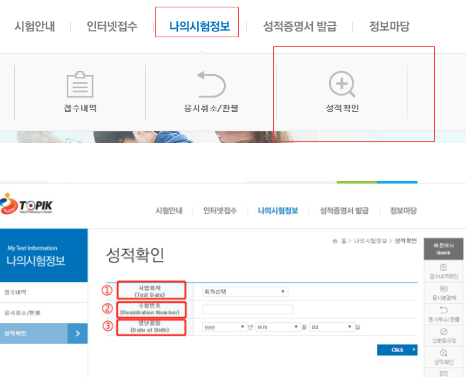Click the 나의시험정보 breadcrumb link
Screen dimensions: 475x381
click(x=370, y=241)
